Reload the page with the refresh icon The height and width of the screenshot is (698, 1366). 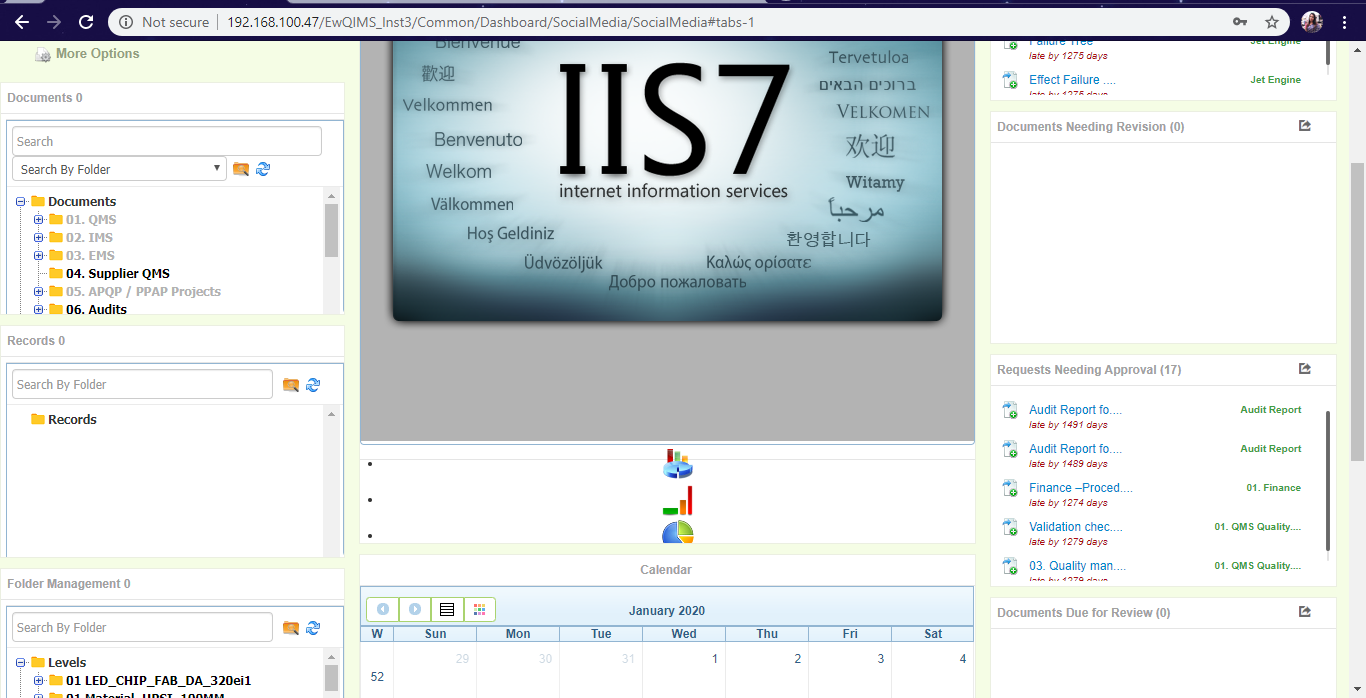click(86, 21)
